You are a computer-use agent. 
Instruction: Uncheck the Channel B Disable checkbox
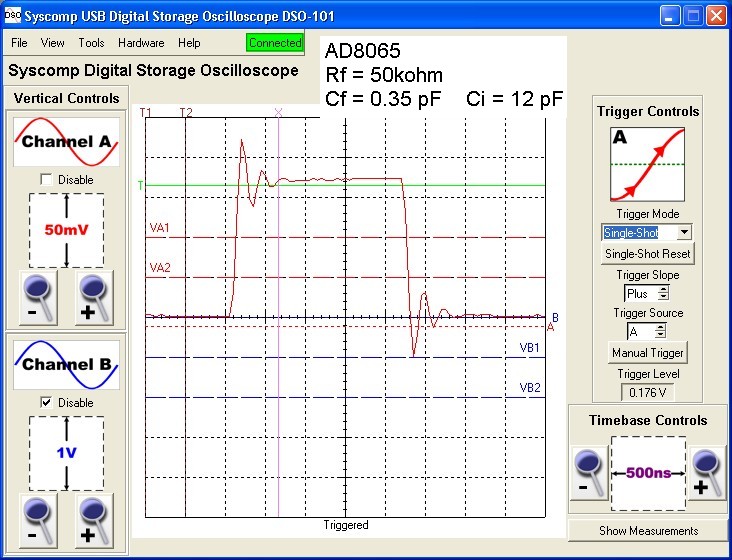click(46, 402)
